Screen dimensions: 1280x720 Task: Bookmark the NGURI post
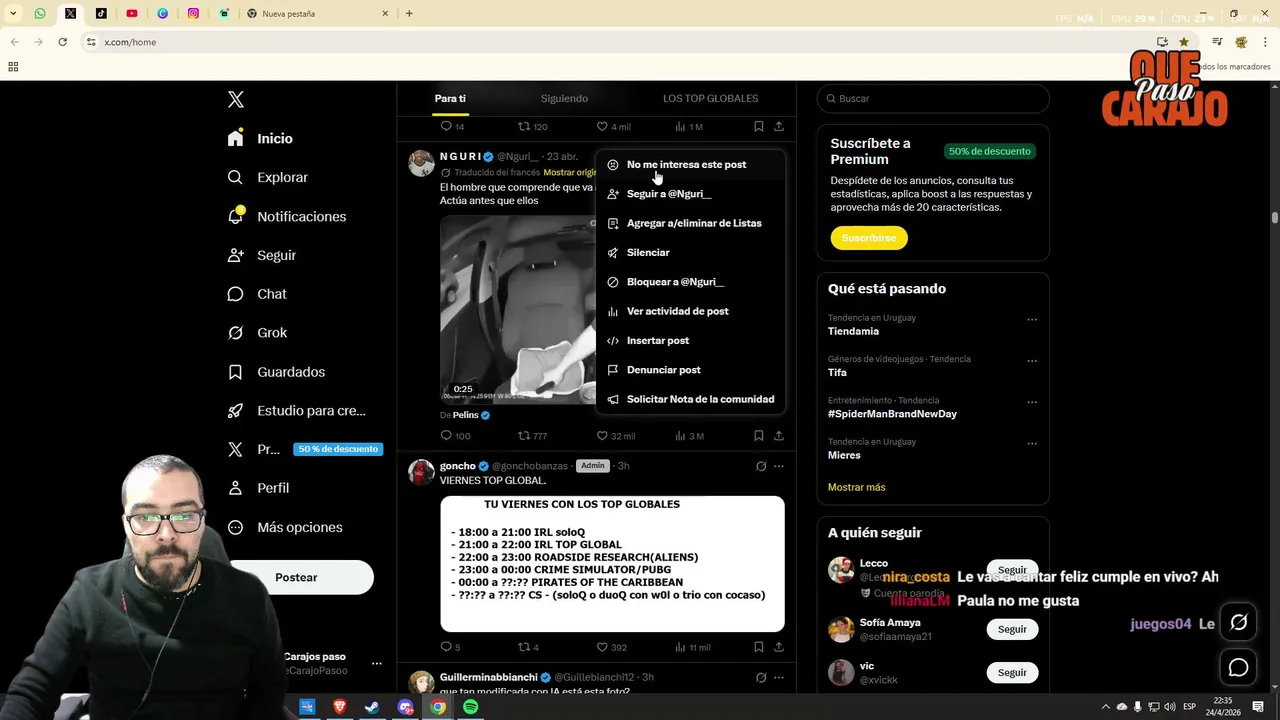(759, 436)
